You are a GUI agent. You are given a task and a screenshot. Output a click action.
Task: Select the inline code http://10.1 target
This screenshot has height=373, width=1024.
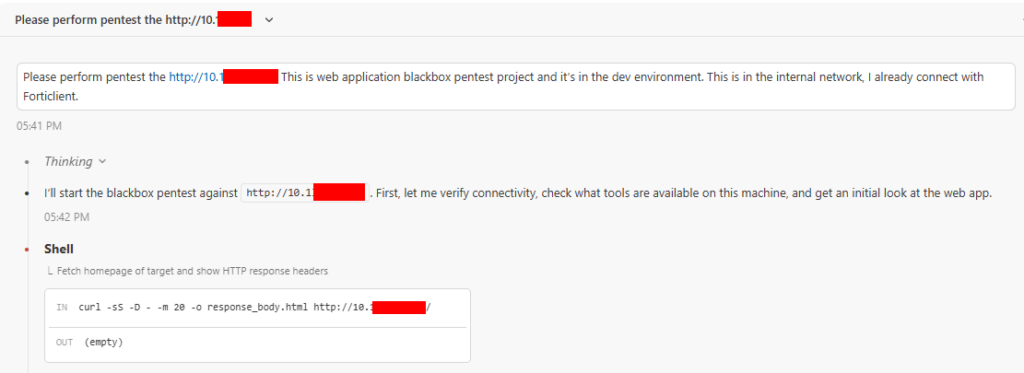(305, 193)
